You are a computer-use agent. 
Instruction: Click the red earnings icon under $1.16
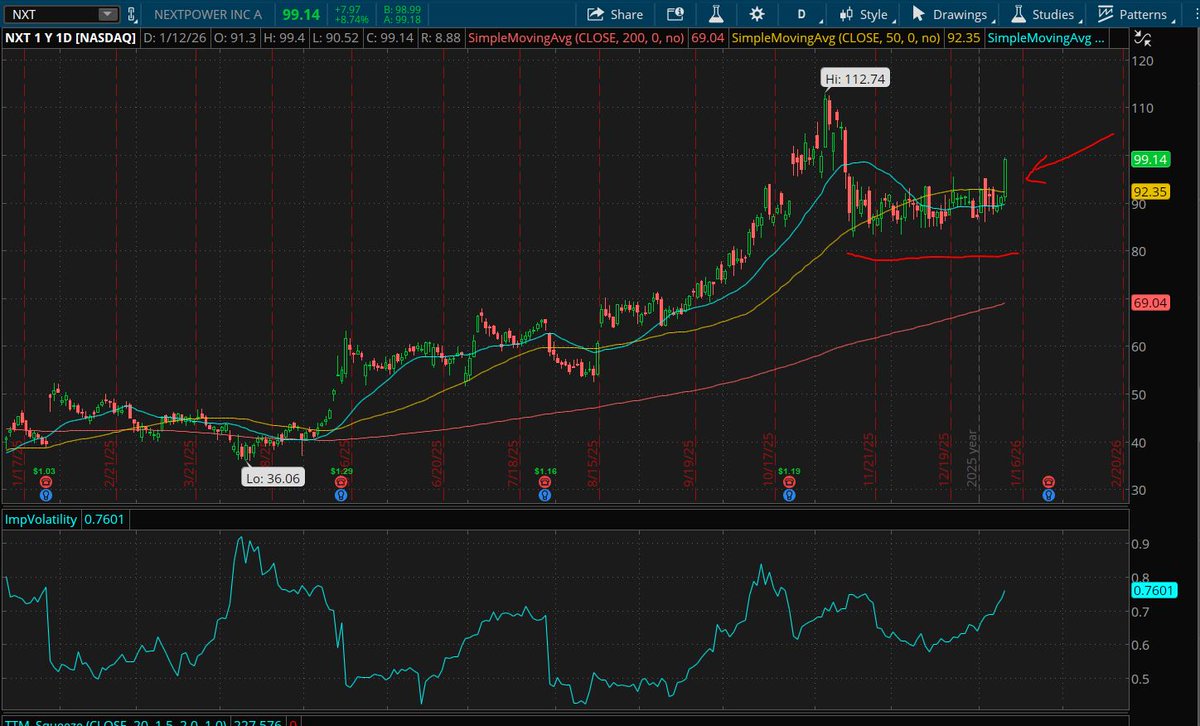tap(544, 481)
